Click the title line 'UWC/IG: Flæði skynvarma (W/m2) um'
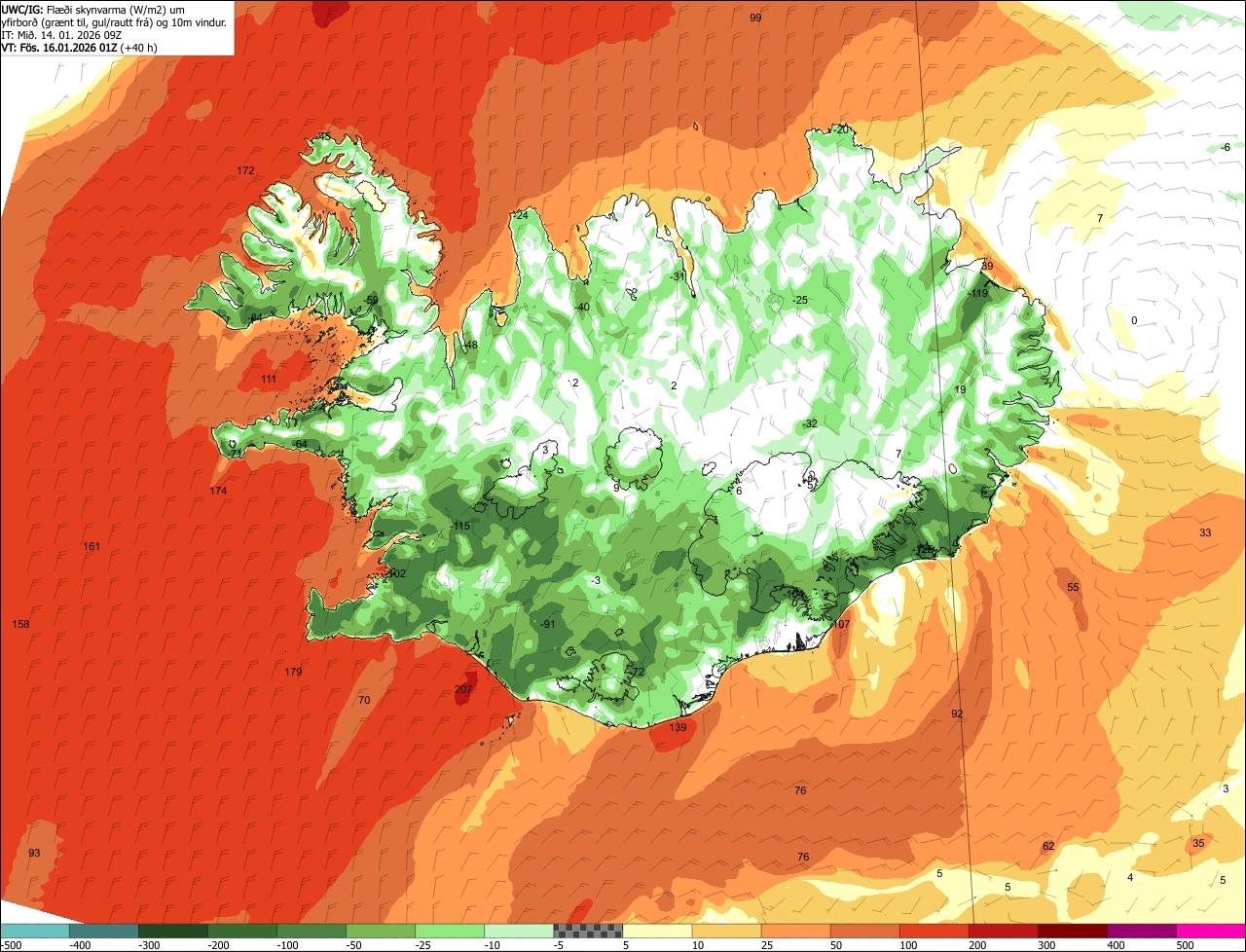This screenshot has height=952, width=1246. 92,9
